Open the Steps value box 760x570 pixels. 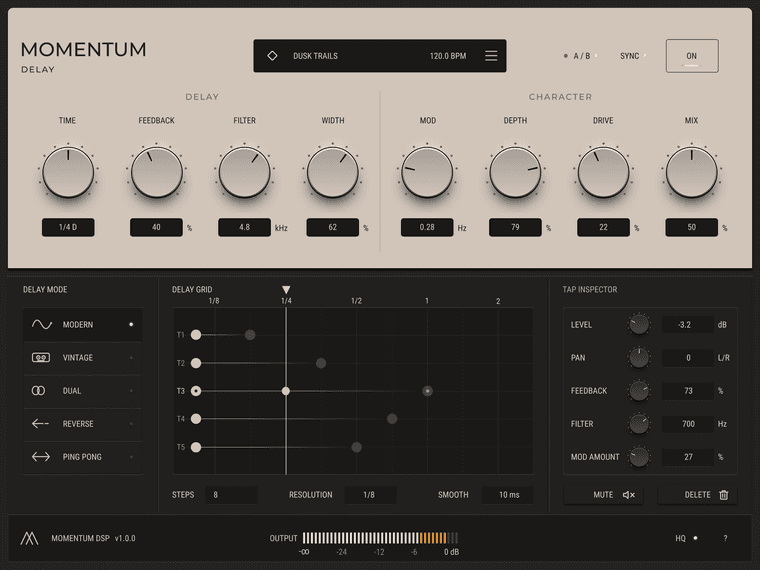pos(231,495)
